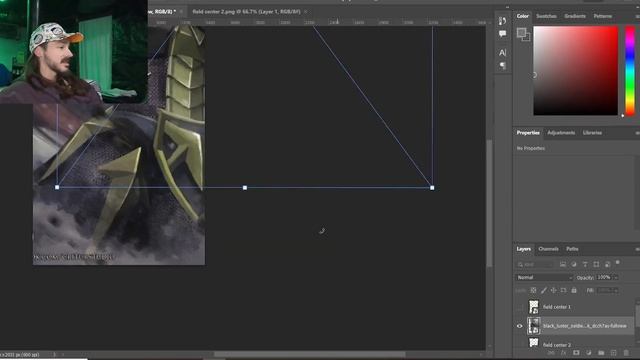Filter layers by shape layers icon
The width and height of the screenshot is (640, 360).
(x=596, y=264)
